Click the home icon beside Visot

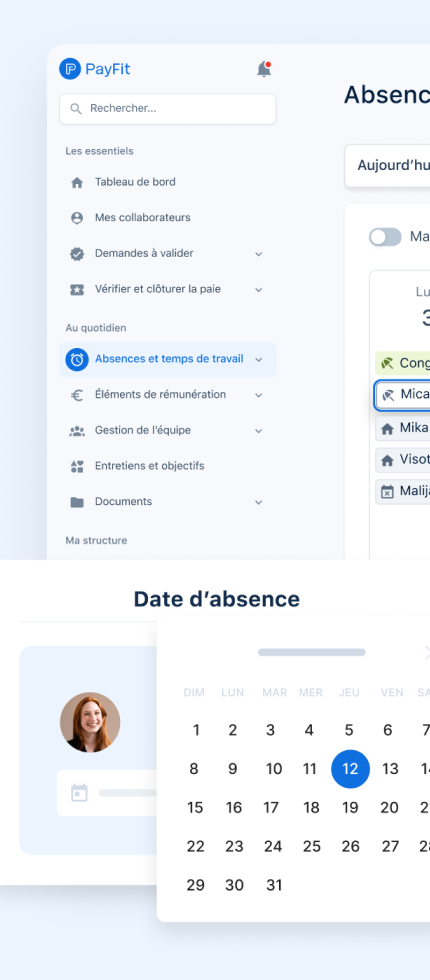[x=387, y=460]
